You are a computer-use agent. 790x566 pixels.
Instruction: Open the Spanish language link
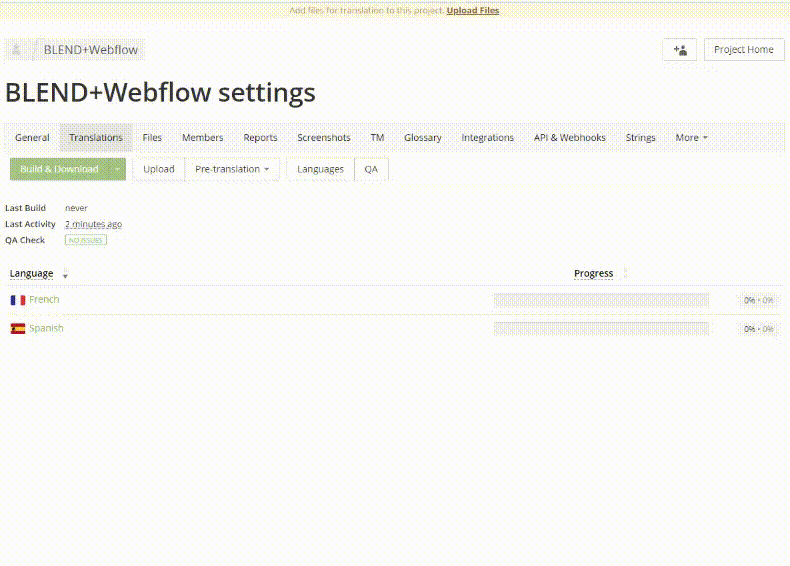click(46, 328)
